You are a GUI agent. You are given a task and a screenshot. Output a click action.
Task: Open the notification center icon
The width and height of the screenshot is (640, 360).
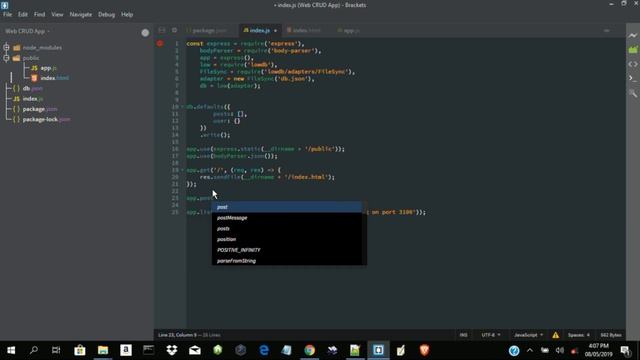pos(625,351)
